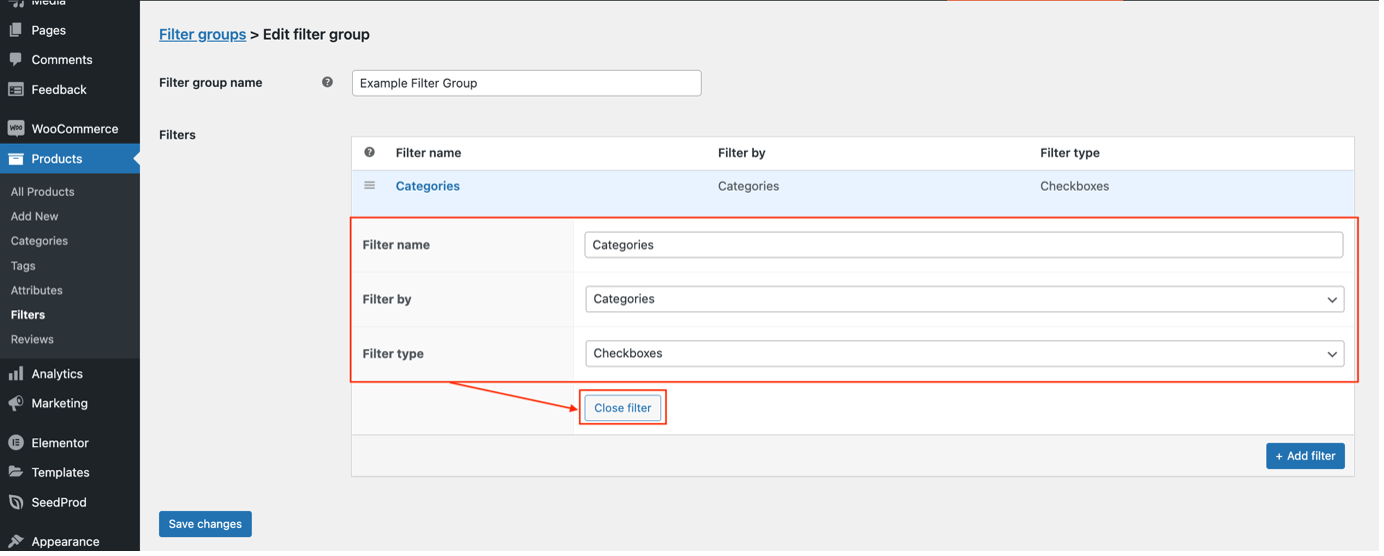The width and height of the screenshot is (1384, 556).
Task: Open Add New product submenu
Action: (35, 216)
